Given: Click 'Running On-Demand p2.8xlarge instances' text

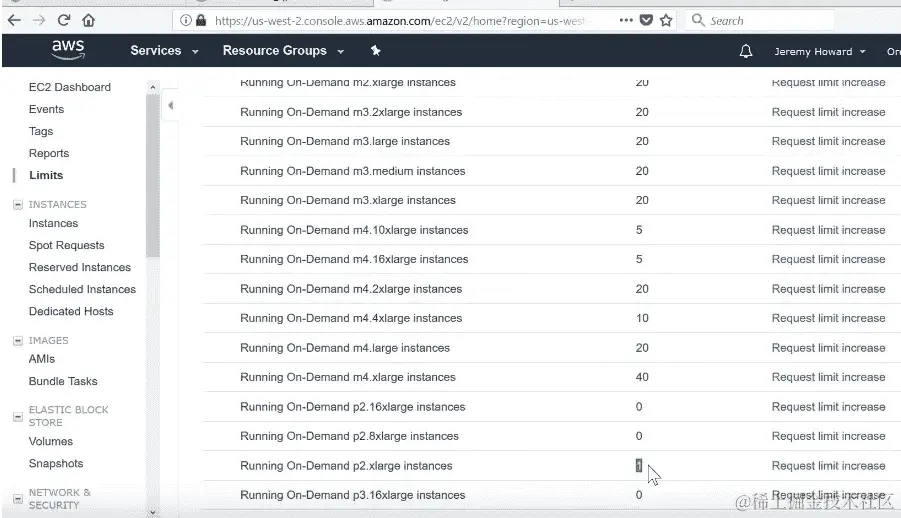Looking at the screenshot, I should [x=349, y=436].
